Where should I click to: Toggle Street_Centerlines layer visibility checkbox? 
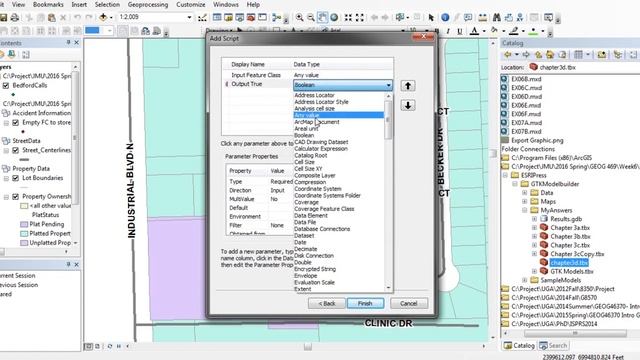(16, 151)
